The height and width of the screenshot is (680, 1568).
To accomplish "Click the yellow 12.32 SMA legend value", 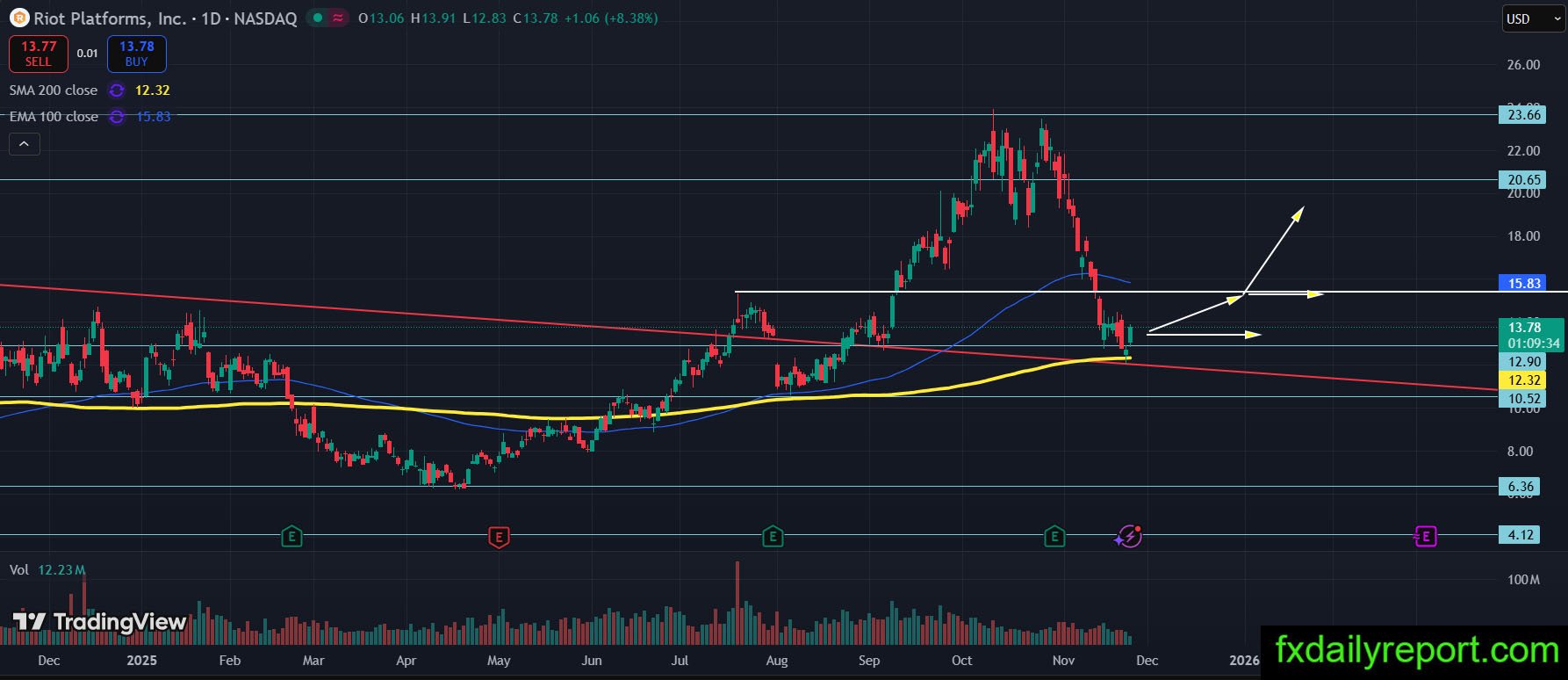I will pyautogui.click(x=153, y=90).
